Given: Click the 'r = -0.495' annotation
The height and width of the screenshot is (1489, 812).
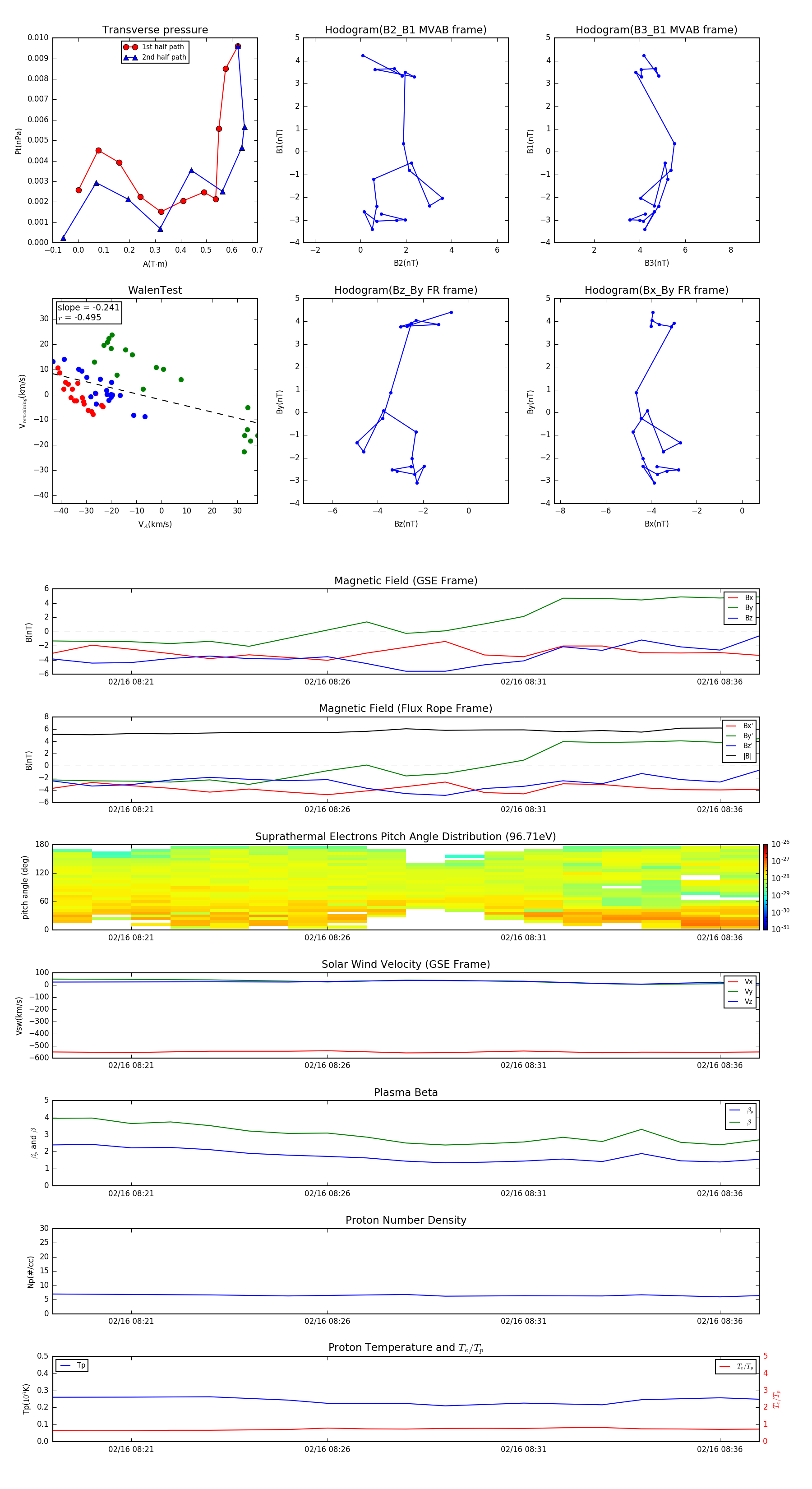Looking at the screenshot, I should point(80,317).
